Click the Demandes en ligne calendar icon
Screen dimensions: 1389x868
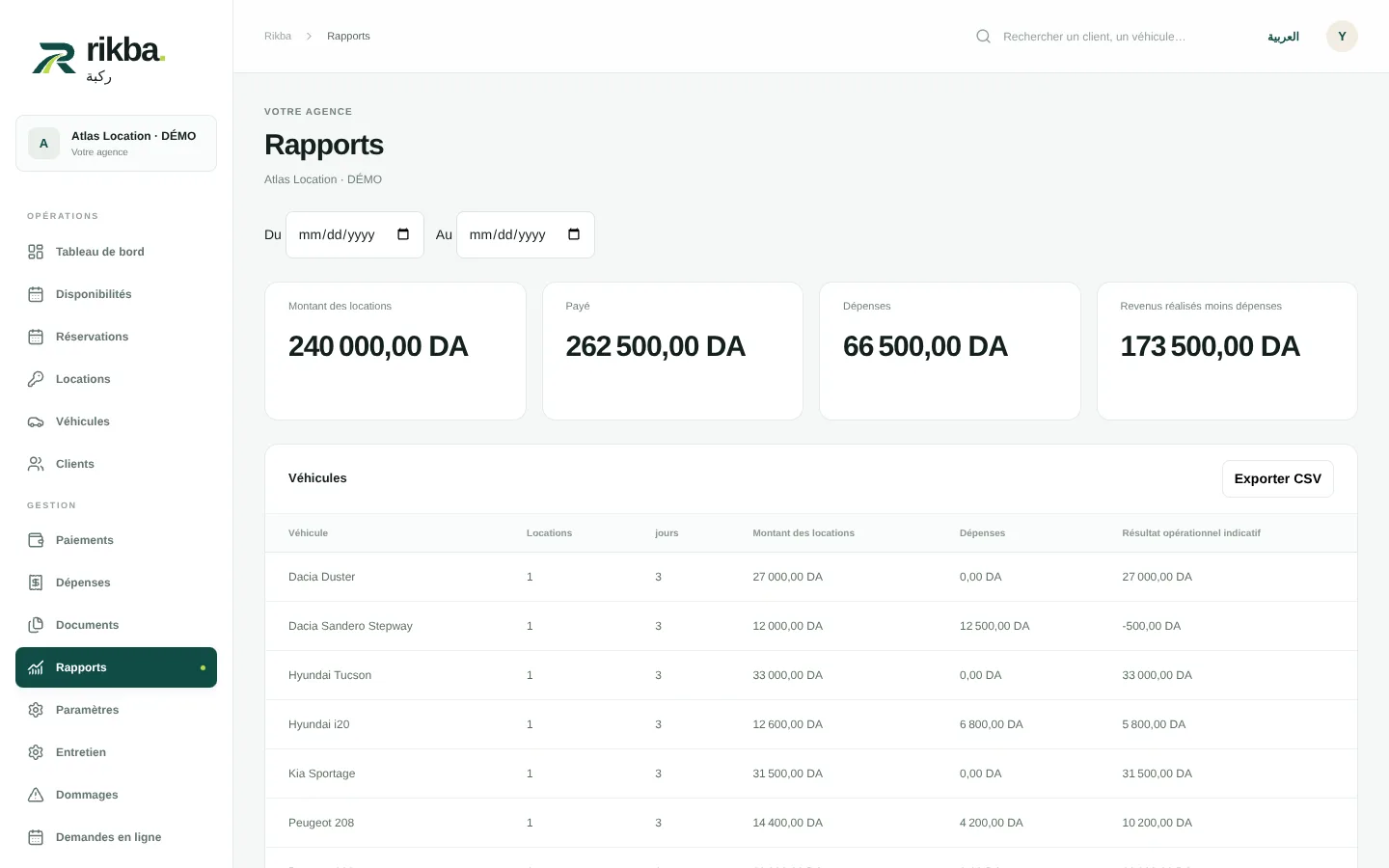(x=36, y=837)
